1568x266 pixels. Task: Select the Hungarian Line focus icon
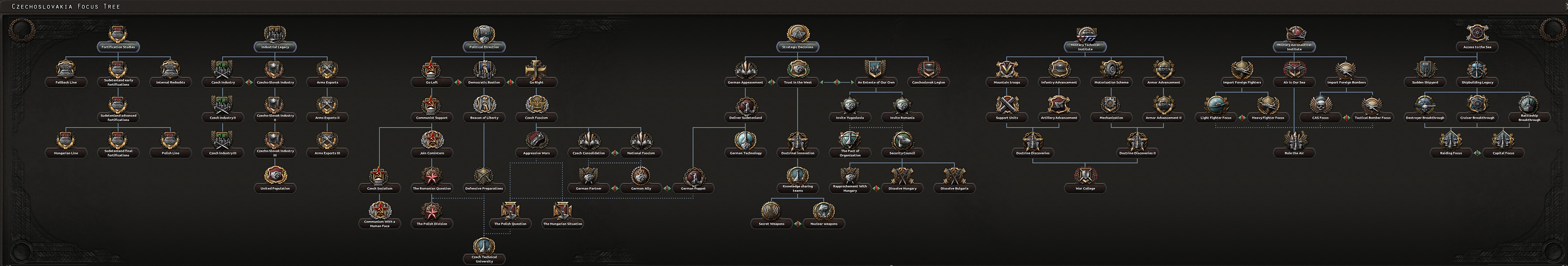point(66,140)
